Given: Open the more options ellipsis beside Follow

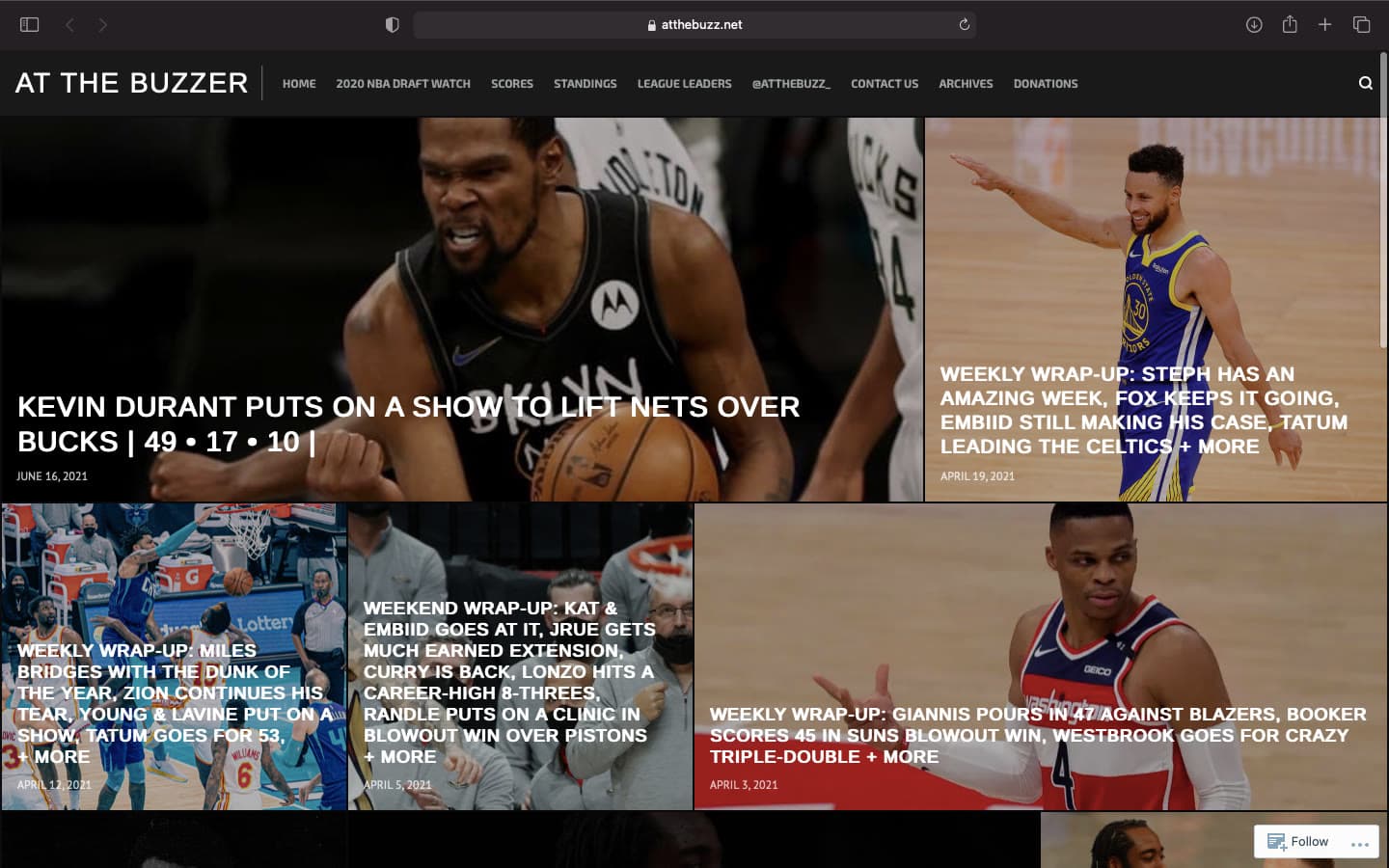Looking at the screenshot, I should pos(1360,844).
